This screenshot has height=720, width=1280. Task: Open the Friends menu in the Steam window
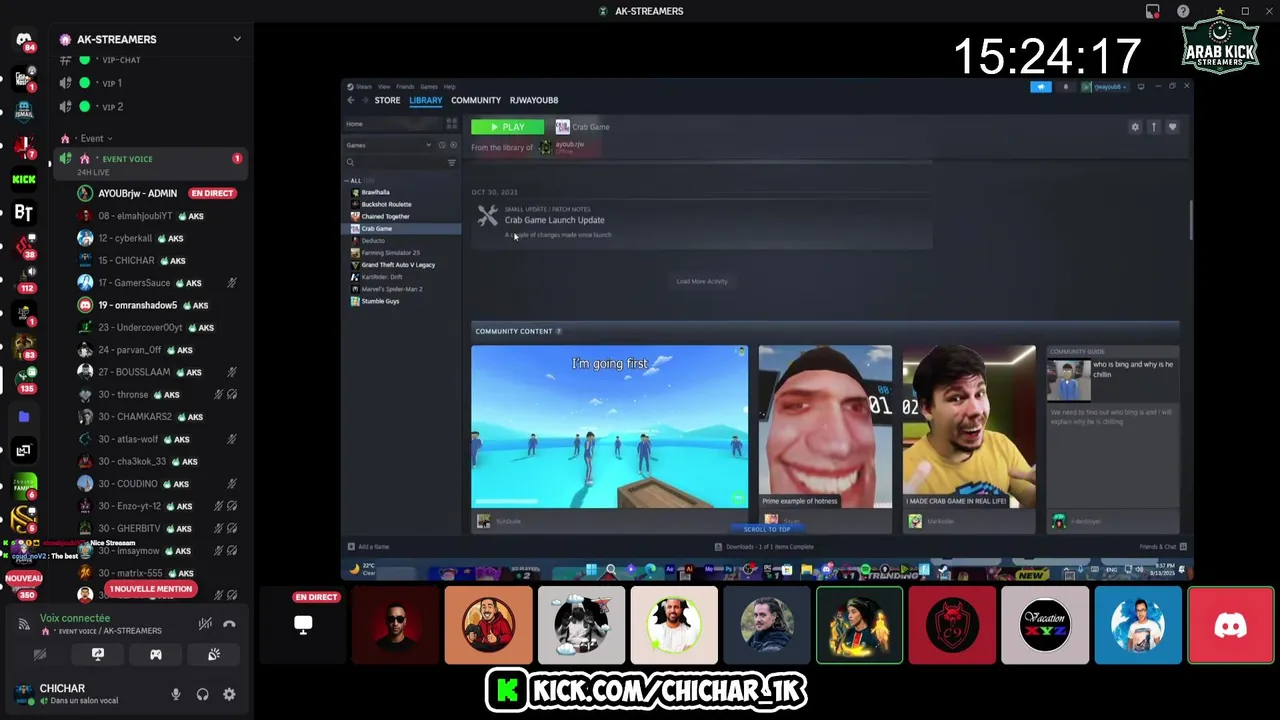point(405,87)
